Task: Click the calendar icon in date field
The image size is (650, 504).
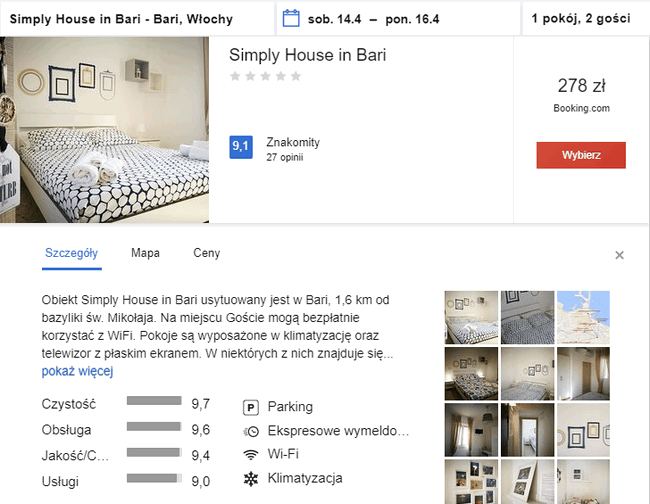Action: pyautogui.click(x=292, y=18)
